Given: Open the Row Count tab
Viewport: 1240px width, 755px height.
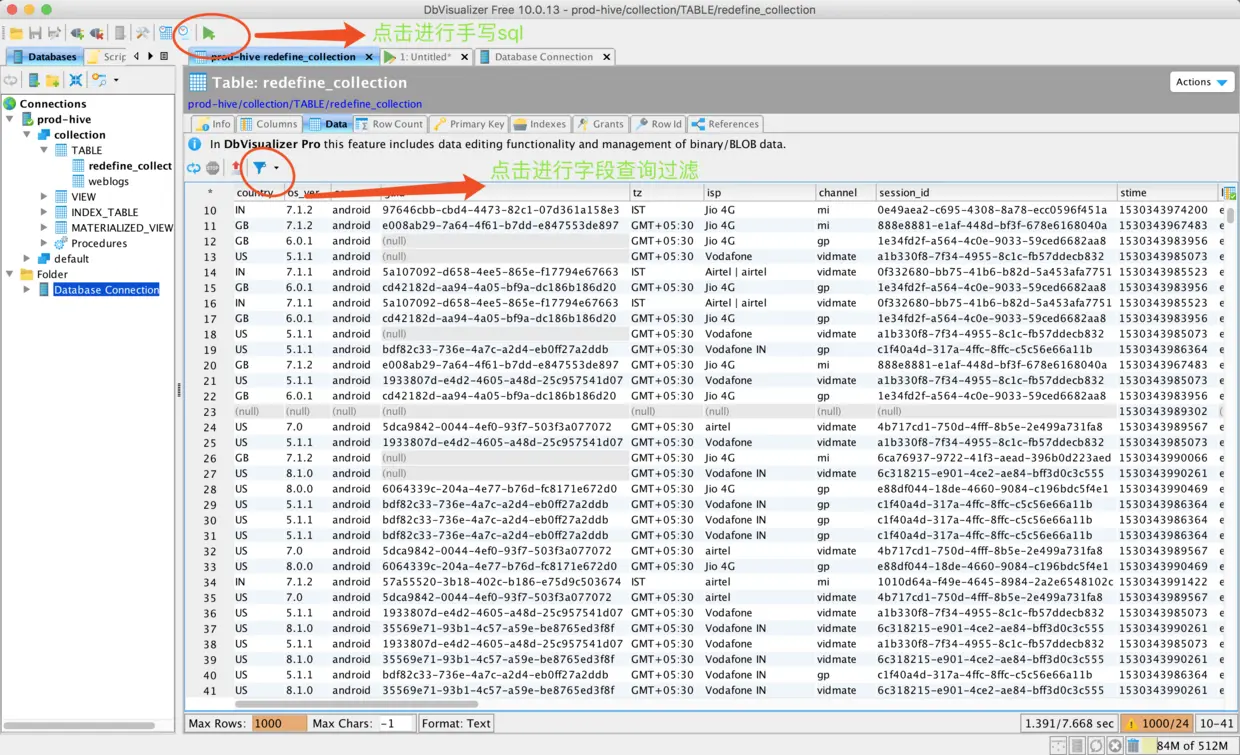Looking at the screenshot, I should coord(390,124).
